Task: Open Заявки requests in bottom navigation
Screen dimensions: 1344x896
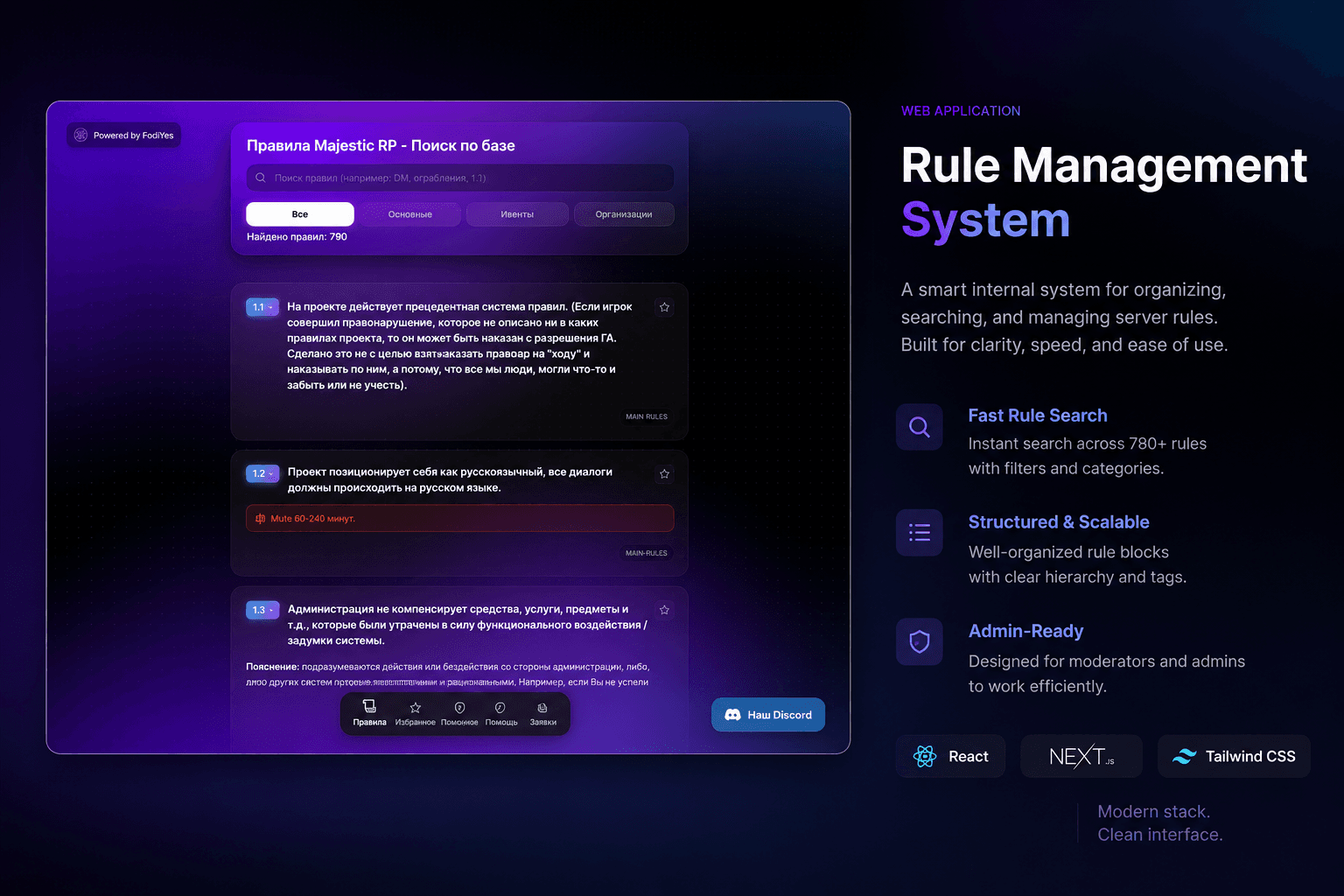Action: [x=542, y=713]
